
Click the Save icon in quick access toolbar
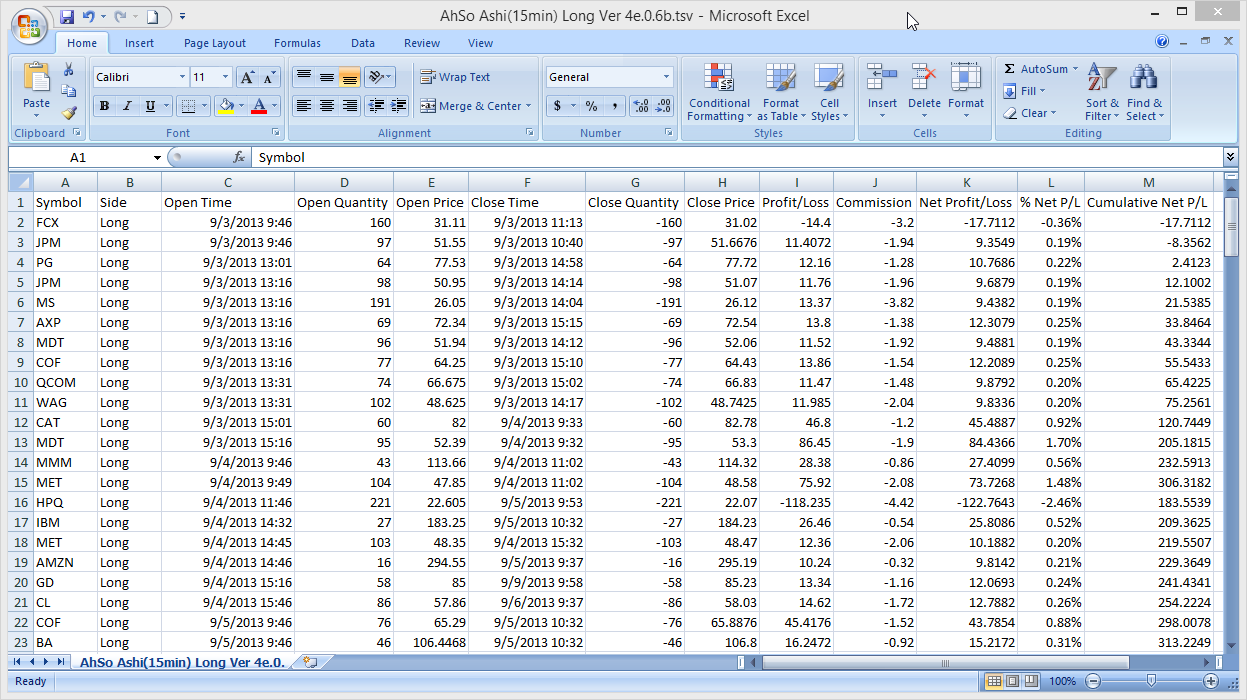[67, 17]
